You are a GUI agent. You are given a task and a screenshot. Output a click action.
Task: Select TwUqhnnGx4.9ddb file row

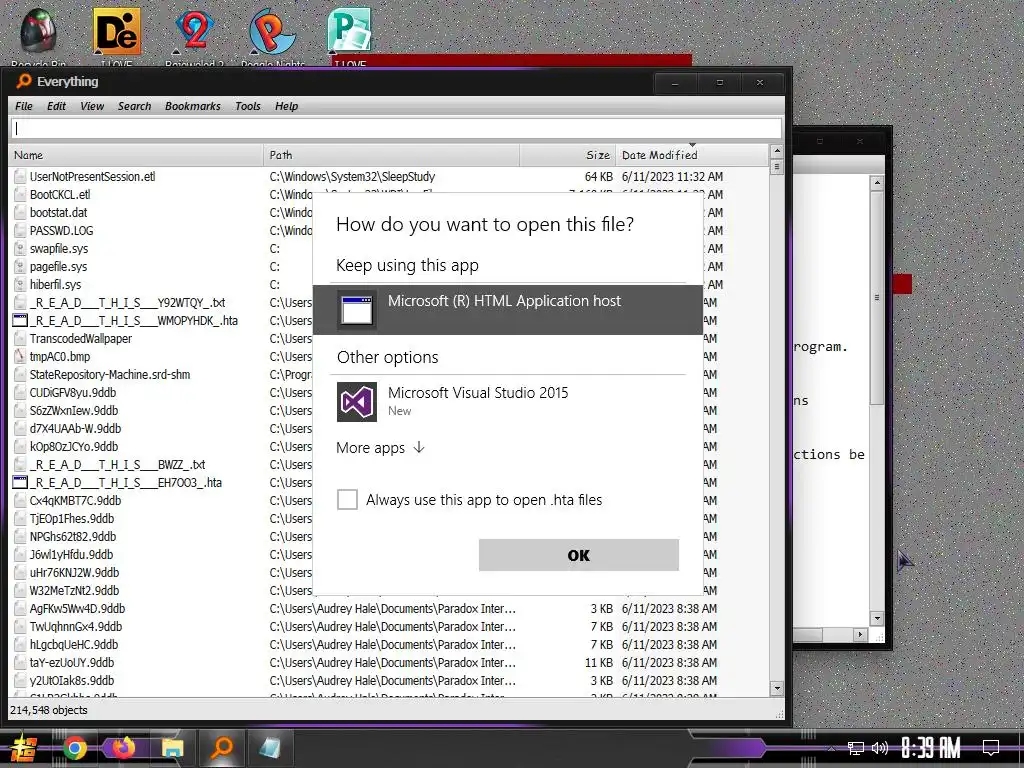[x=389, y=626]
